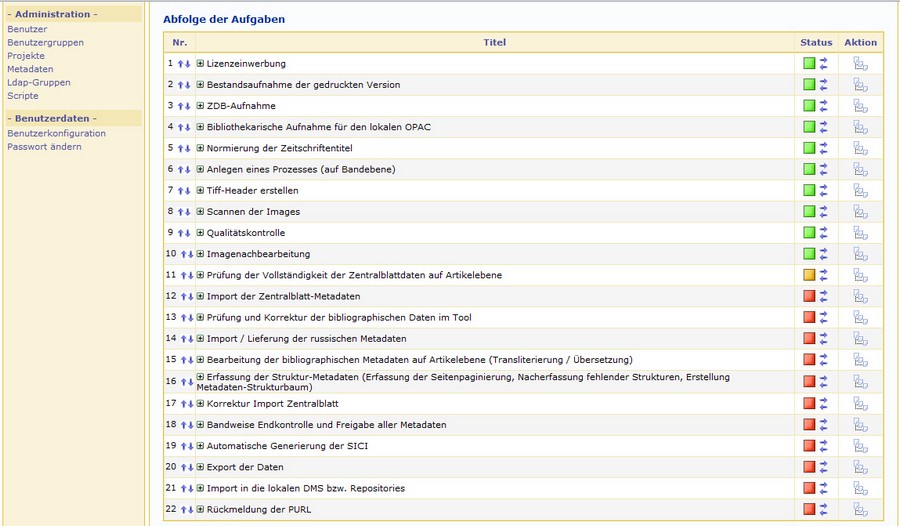Expand the Scannen der Images task

click(x=200, y=212)
